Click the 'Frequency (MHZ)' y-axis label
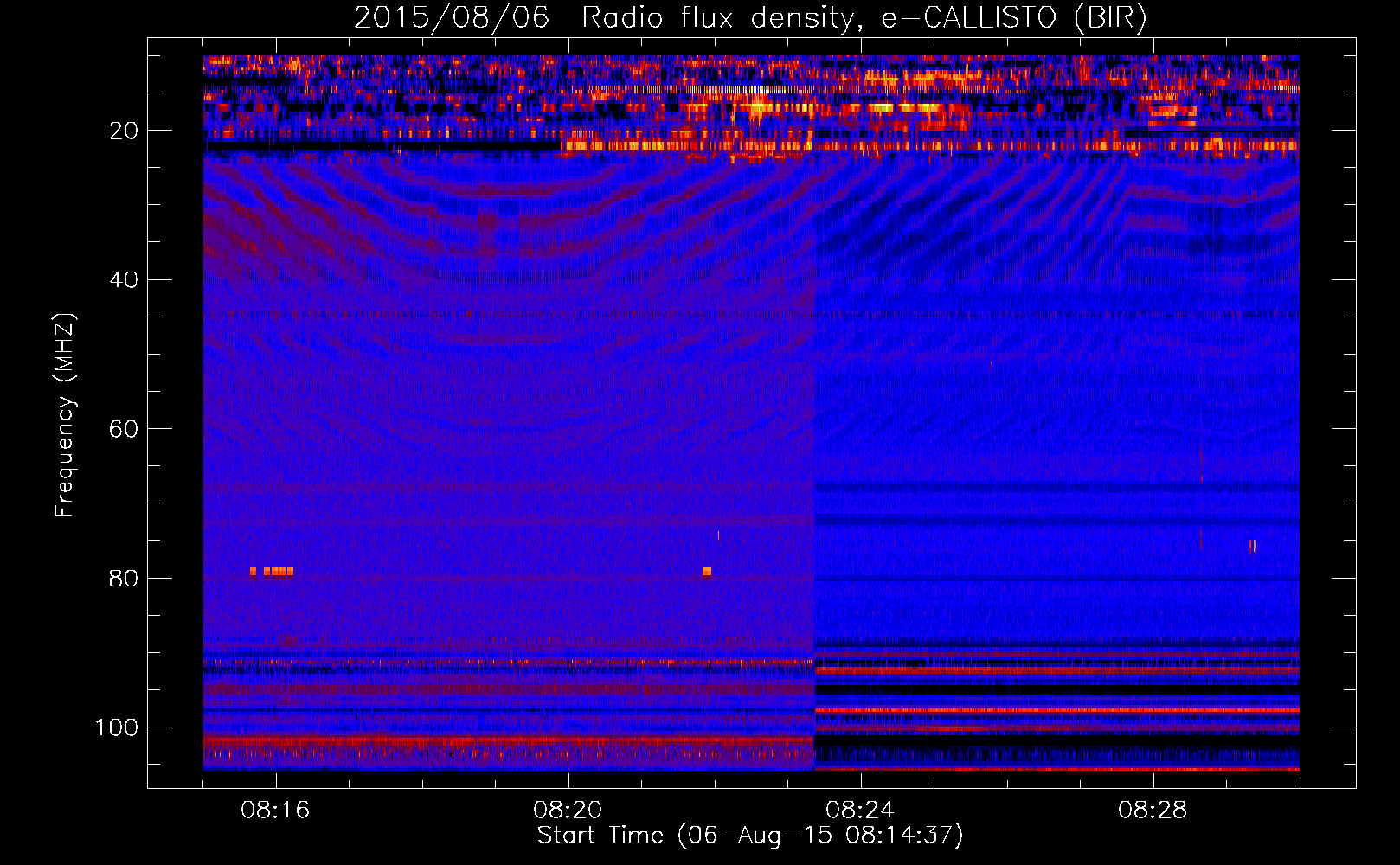The width and height of the screenshot is (1400, 865). click(65, 415)
